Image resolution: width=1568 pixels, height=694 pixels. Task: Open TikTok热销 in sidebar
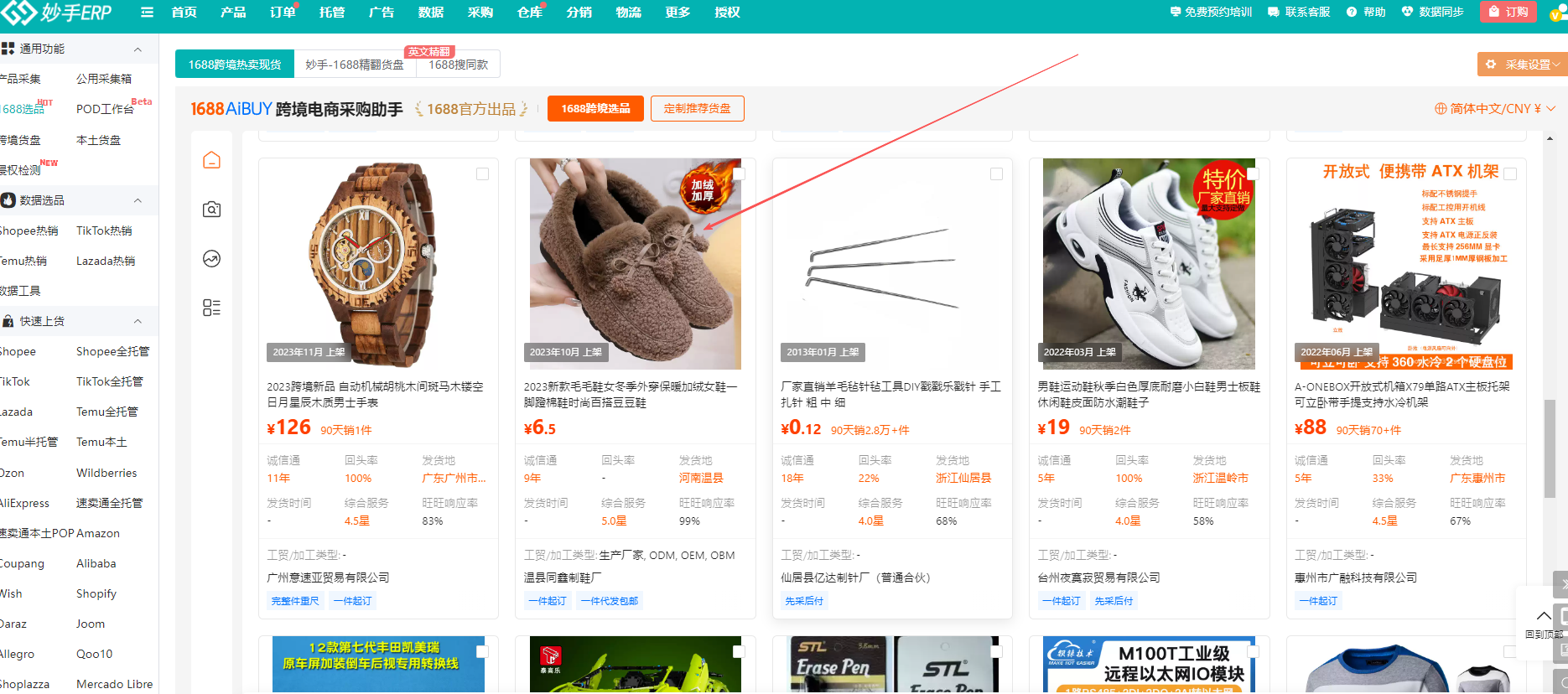[x=104, y=230]
